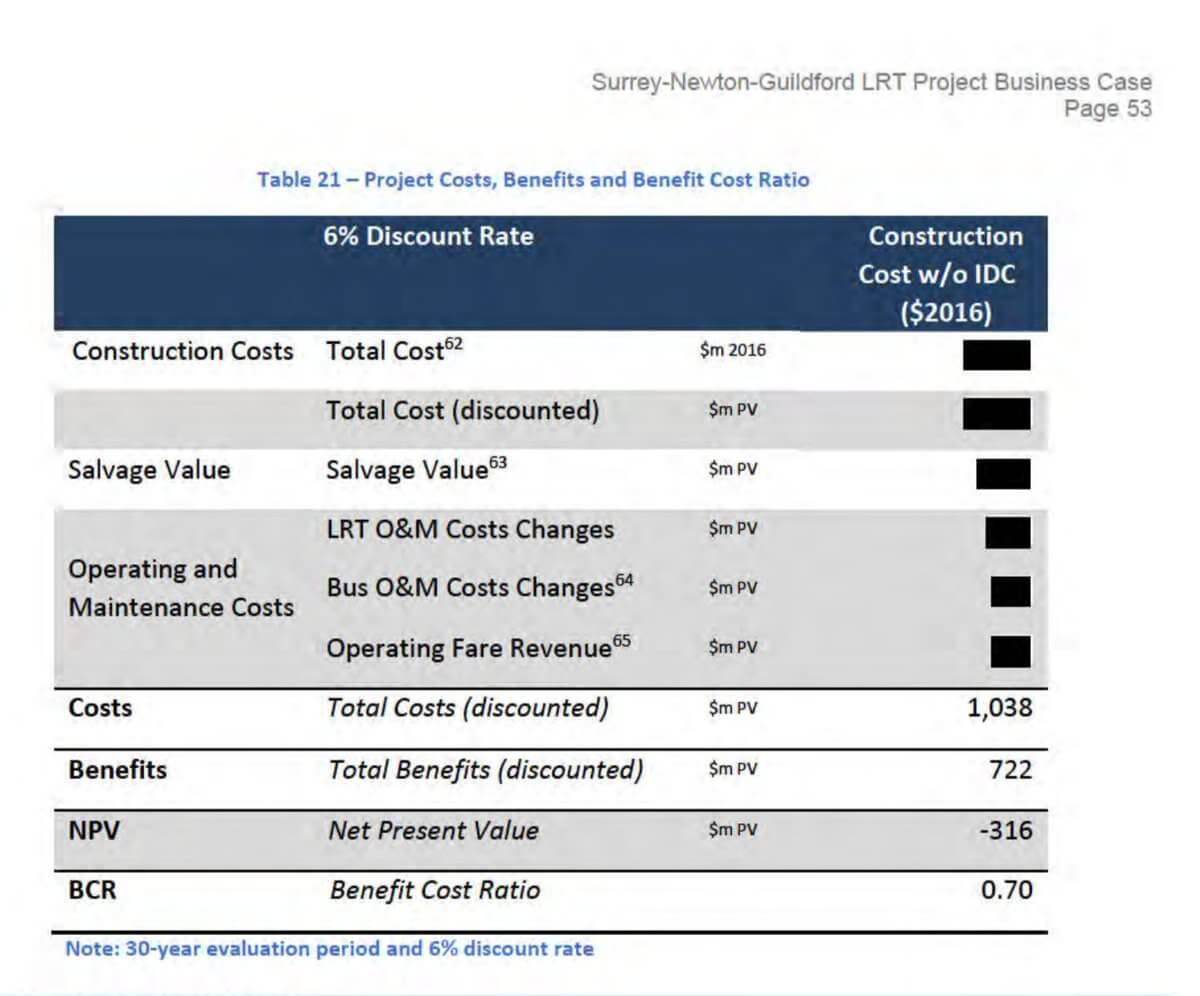This screenshot has width=1200, height=996.
Task: Click the Net Present Value figure -316
Action: coord(1007,830)
